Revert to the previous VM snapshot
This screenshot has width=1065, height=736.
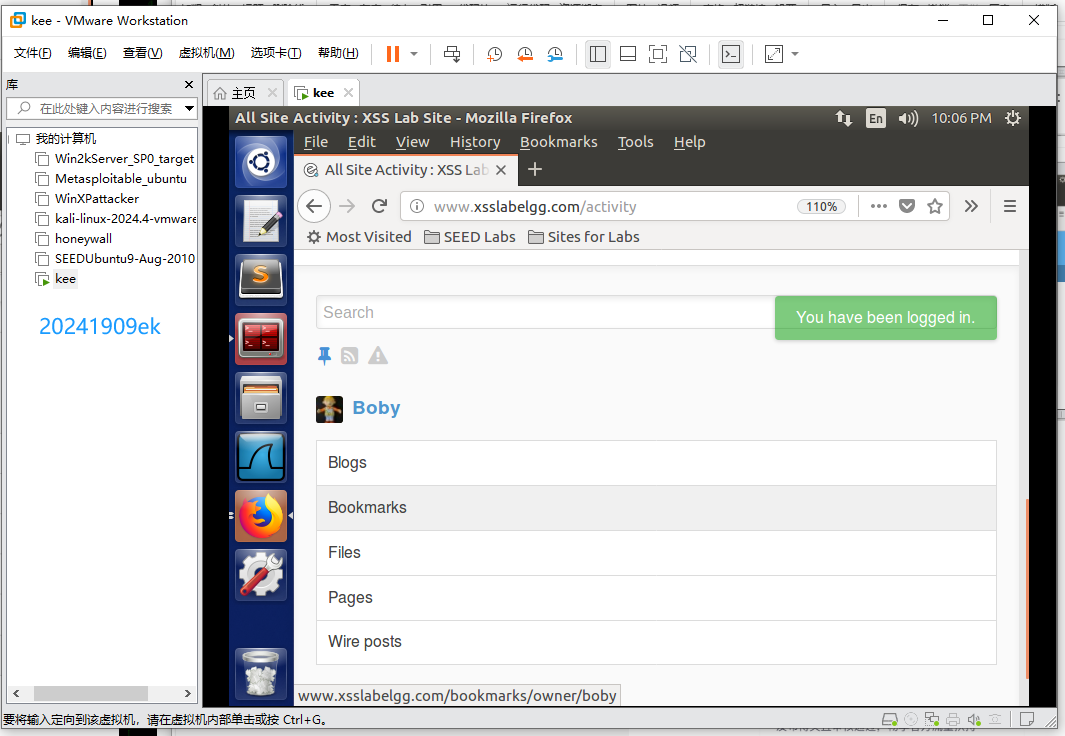click(524, 54)
